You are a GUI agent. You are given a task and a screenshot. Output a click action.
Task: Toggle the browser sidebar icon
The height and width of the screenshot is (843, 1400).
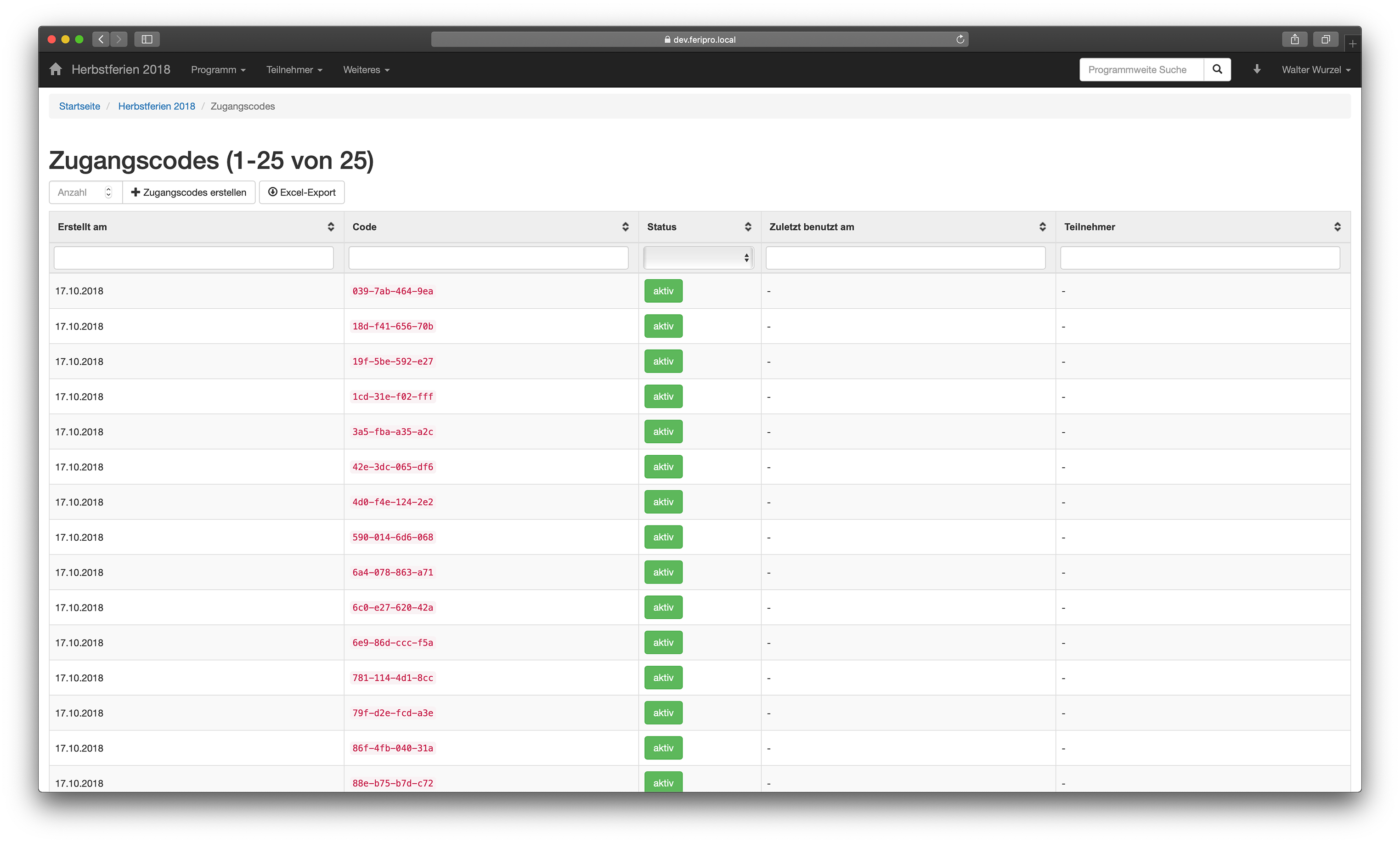tap(147, 39)
